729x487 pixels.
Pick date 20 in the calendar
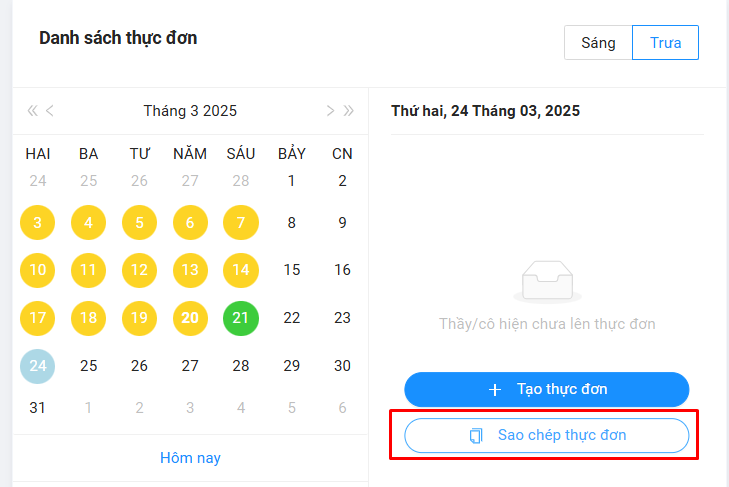pos(190,318)
